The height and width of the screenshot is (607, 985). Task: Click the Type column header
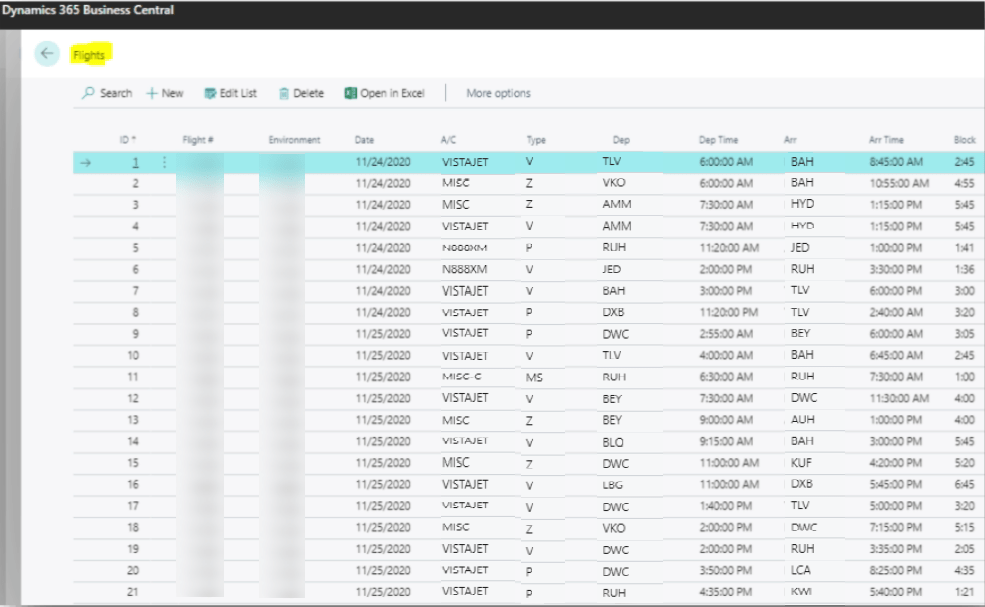point(536,140)
